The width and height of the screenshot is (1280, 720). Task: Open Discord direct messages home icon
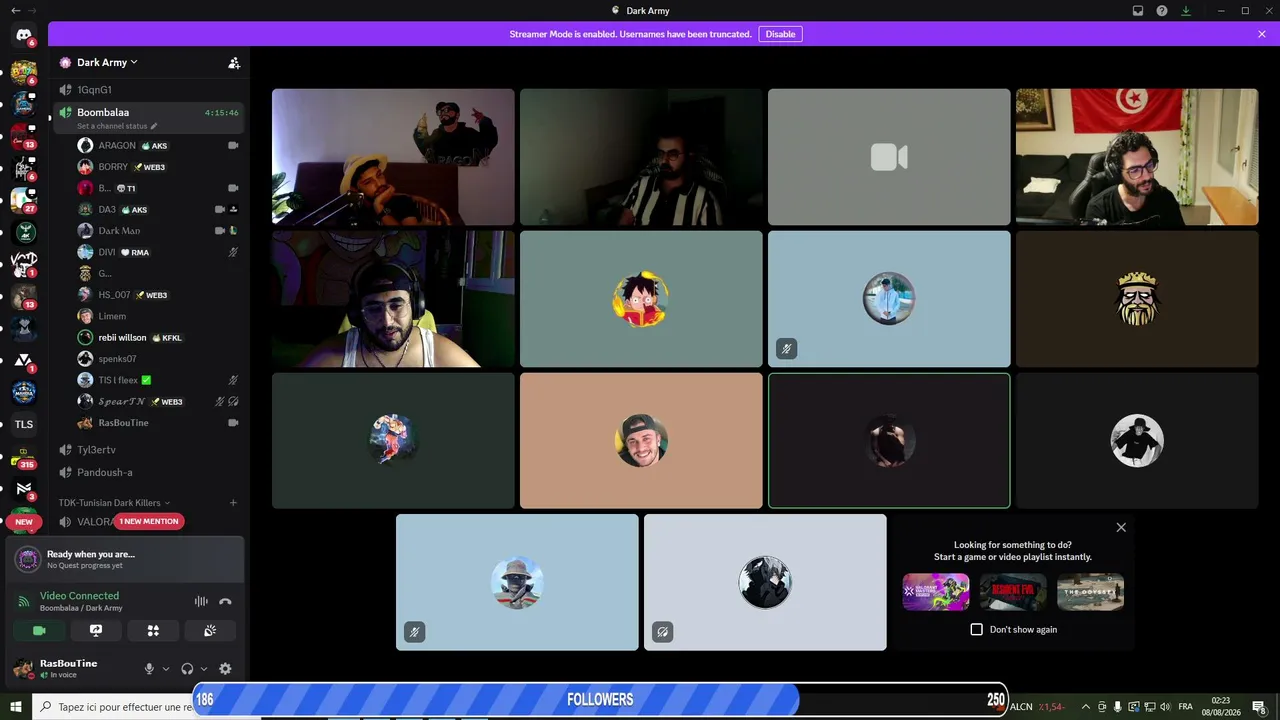(x=24, y=35)
